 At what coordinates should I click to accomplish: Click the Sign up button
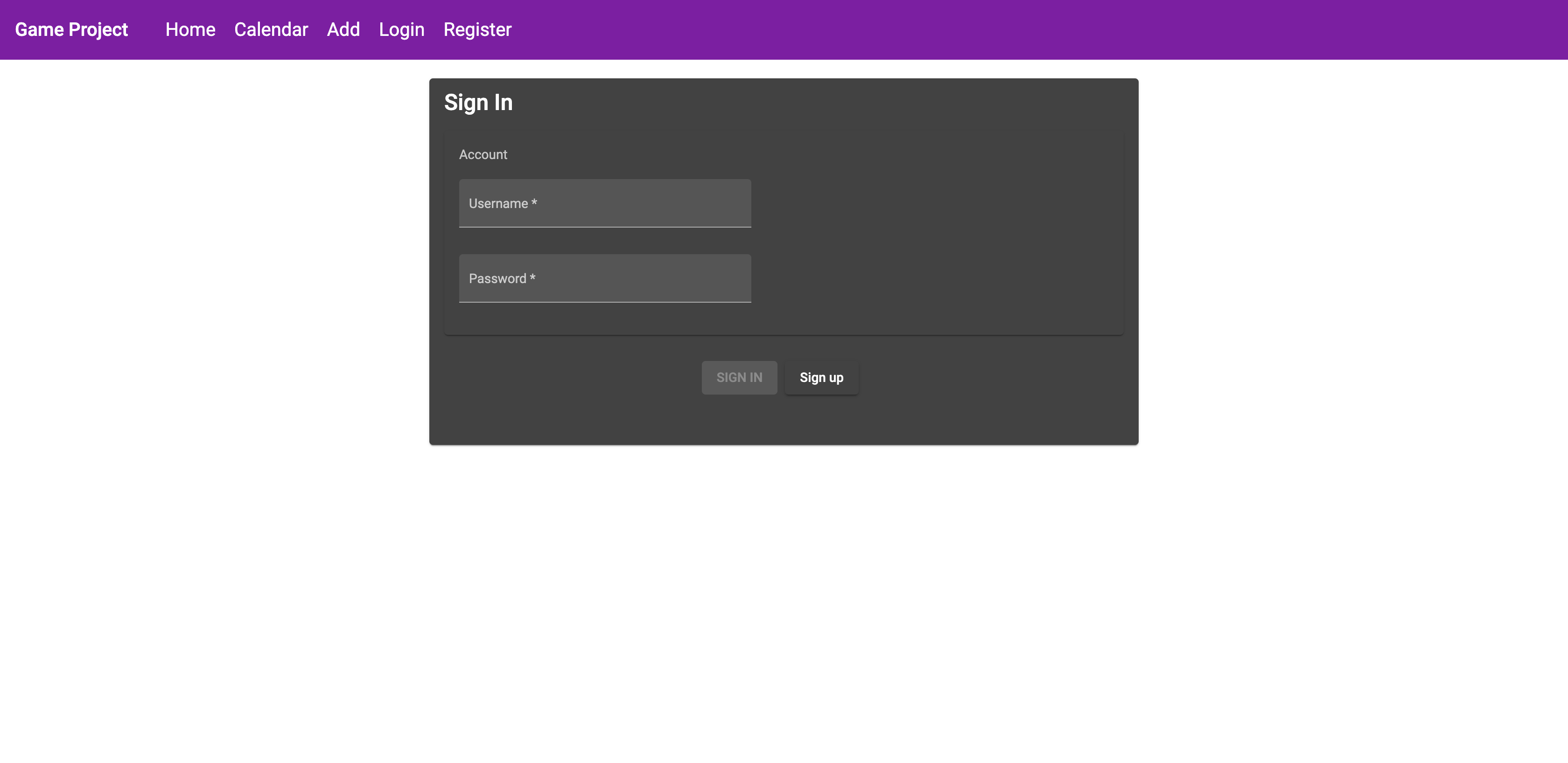click(821, 377)
